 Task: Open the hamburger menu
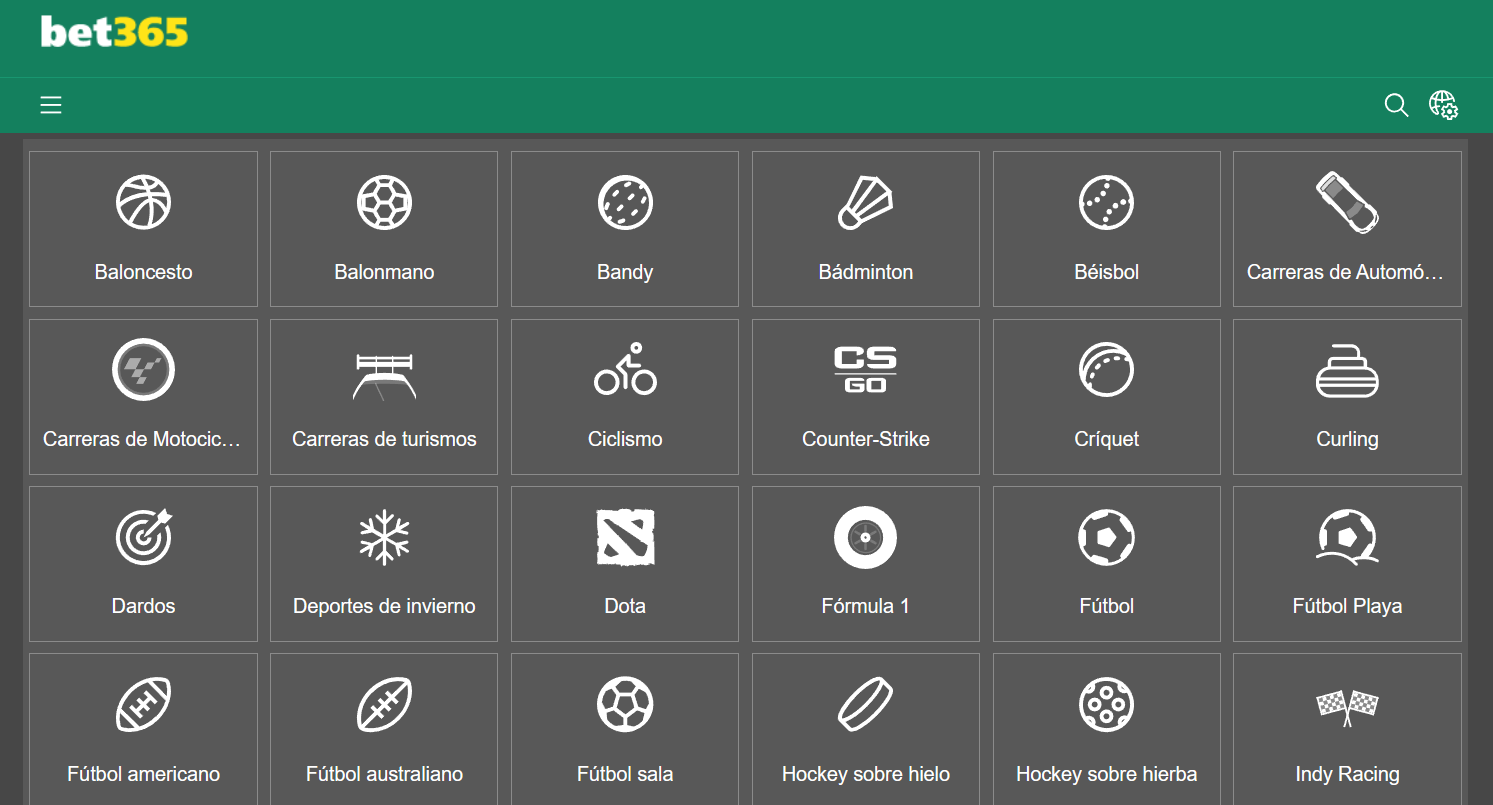51,105
